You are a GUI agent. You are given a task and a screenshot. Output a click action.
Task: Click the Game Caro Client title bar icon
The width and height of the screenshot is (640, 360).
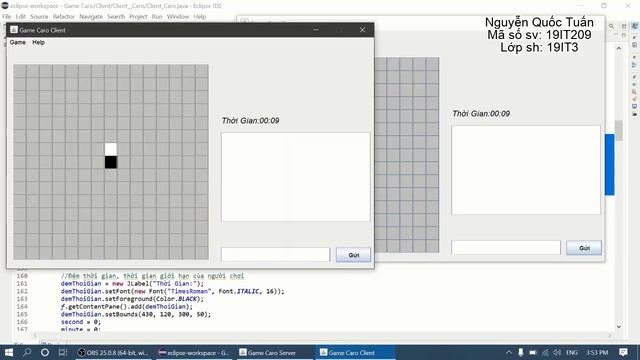coord(14,30)
